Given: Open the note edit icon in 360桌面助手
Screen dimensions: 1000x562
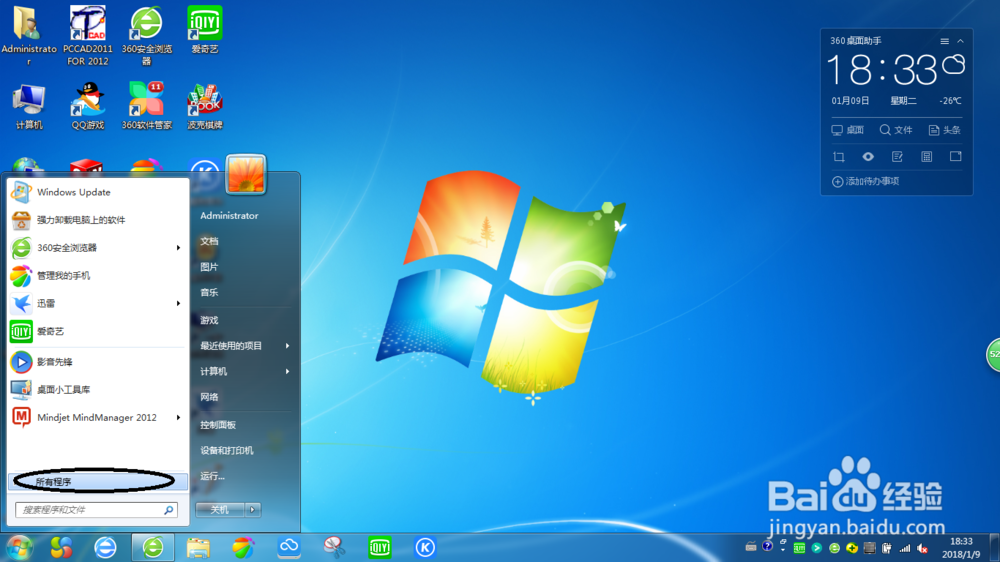Looking at the screenshot, I should point(897,157).
